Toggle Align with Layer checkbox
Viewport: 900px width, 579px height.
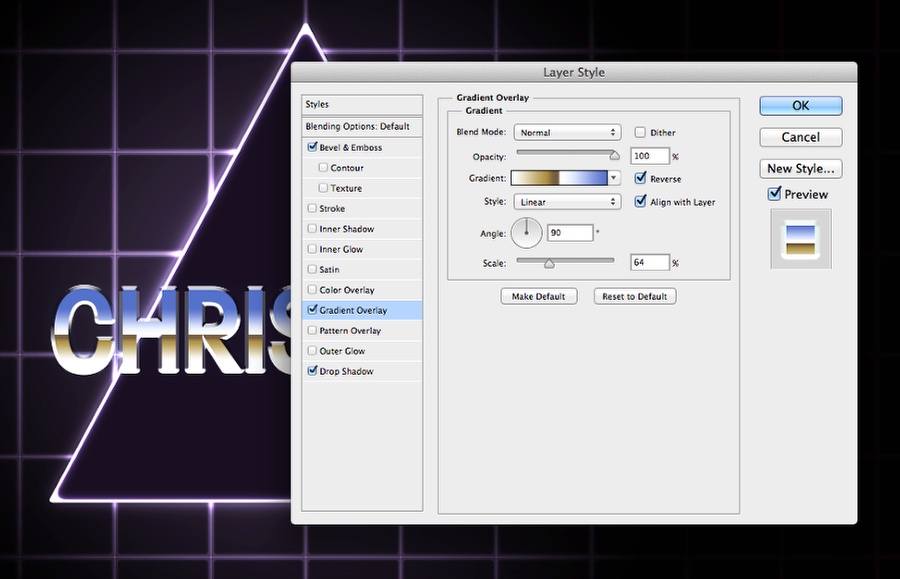point(641,201)
